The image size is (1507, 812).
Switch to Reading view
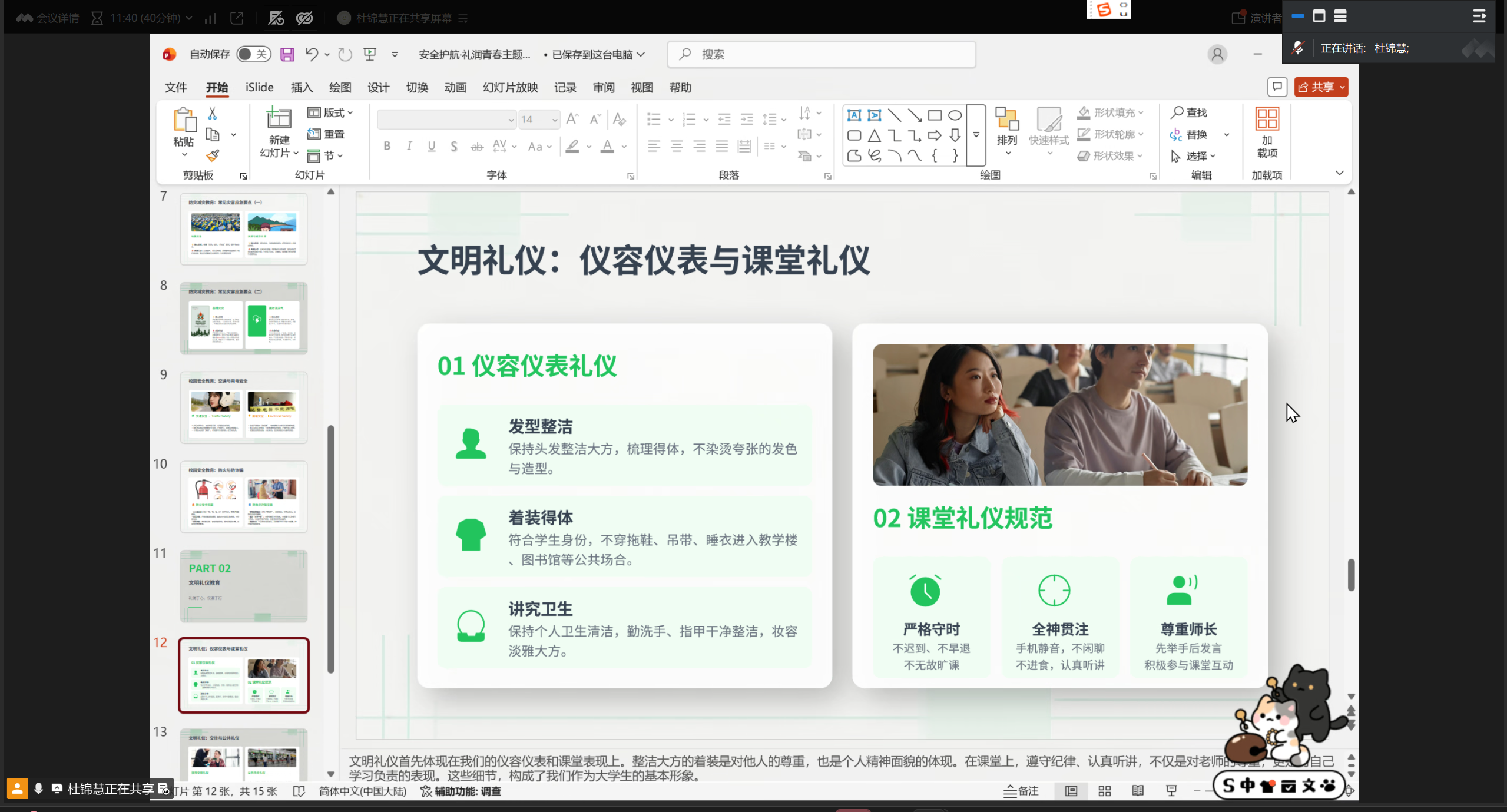[x=1138, y=791]
